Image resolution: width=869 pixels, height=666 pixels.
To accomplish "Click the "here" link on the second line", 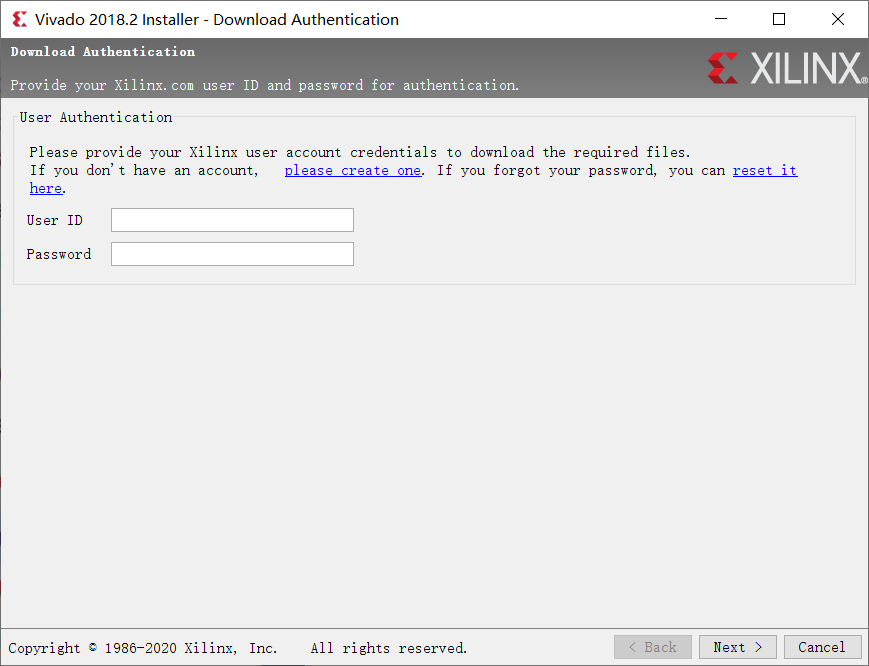I will pos(46,188).
